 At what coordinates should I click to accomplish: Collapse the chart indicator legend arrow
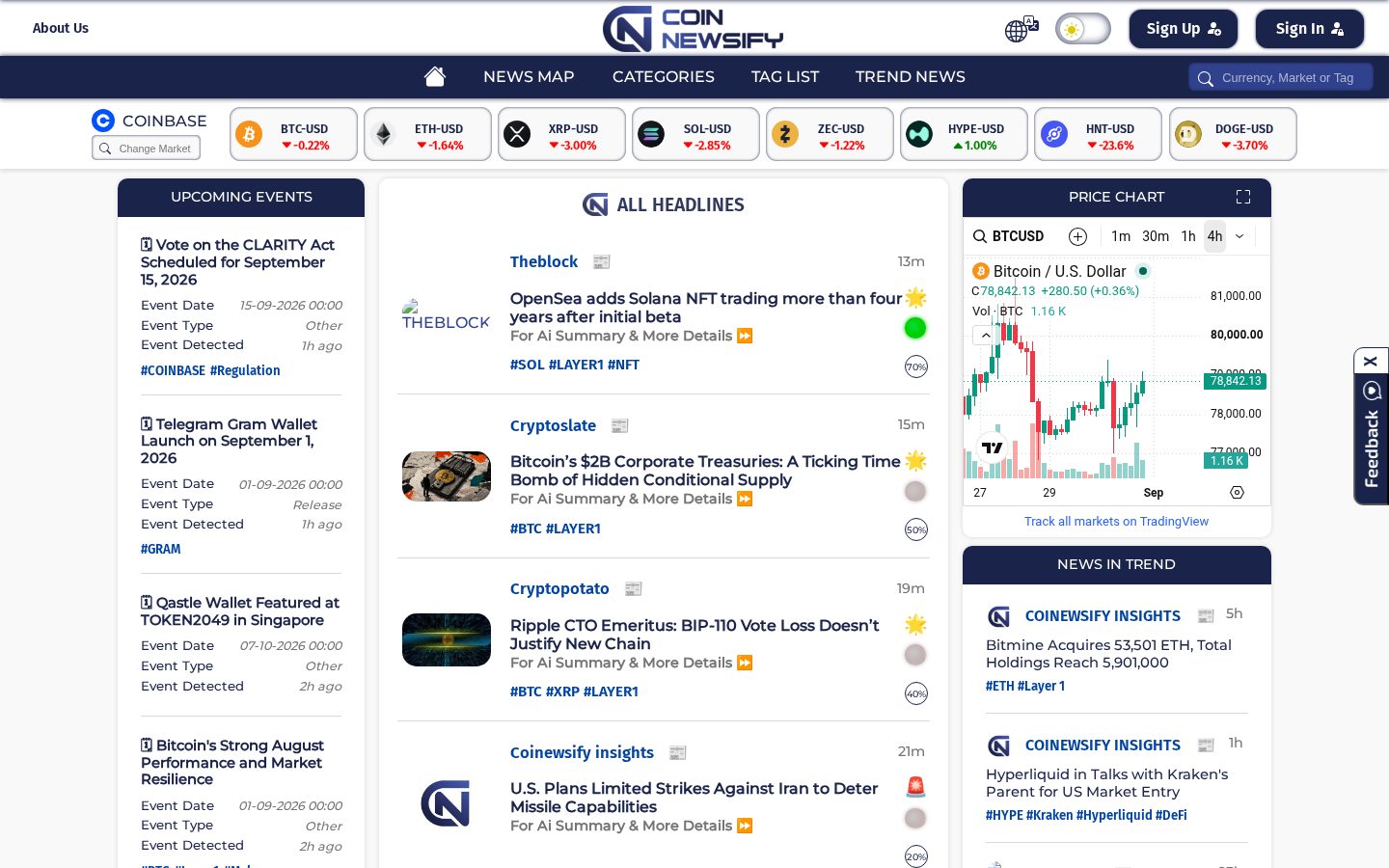pyautogui.click(x=984, y=336)
